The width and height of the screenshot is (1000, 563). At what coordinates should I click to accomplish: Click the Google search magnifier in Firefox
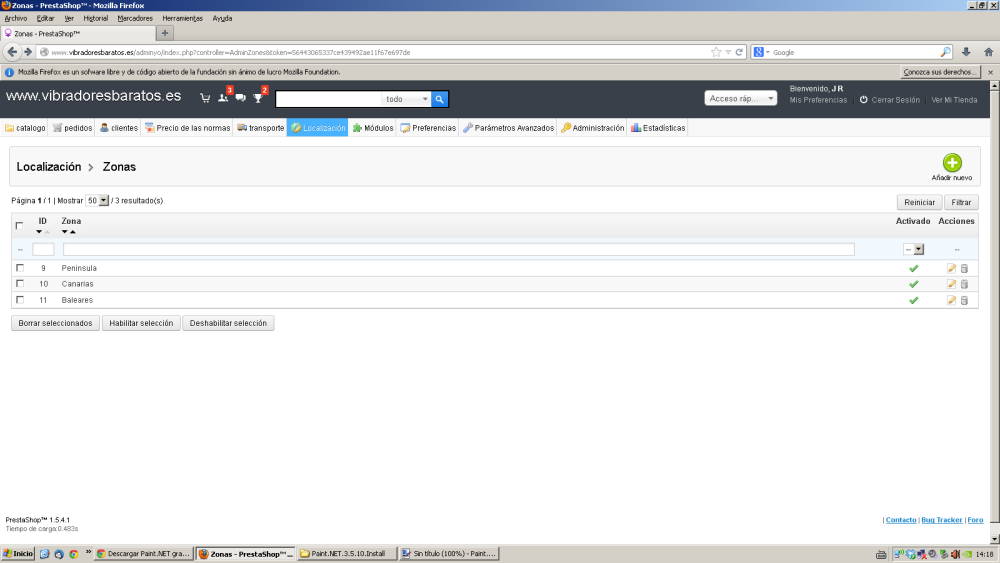click(x=945, y=52)
